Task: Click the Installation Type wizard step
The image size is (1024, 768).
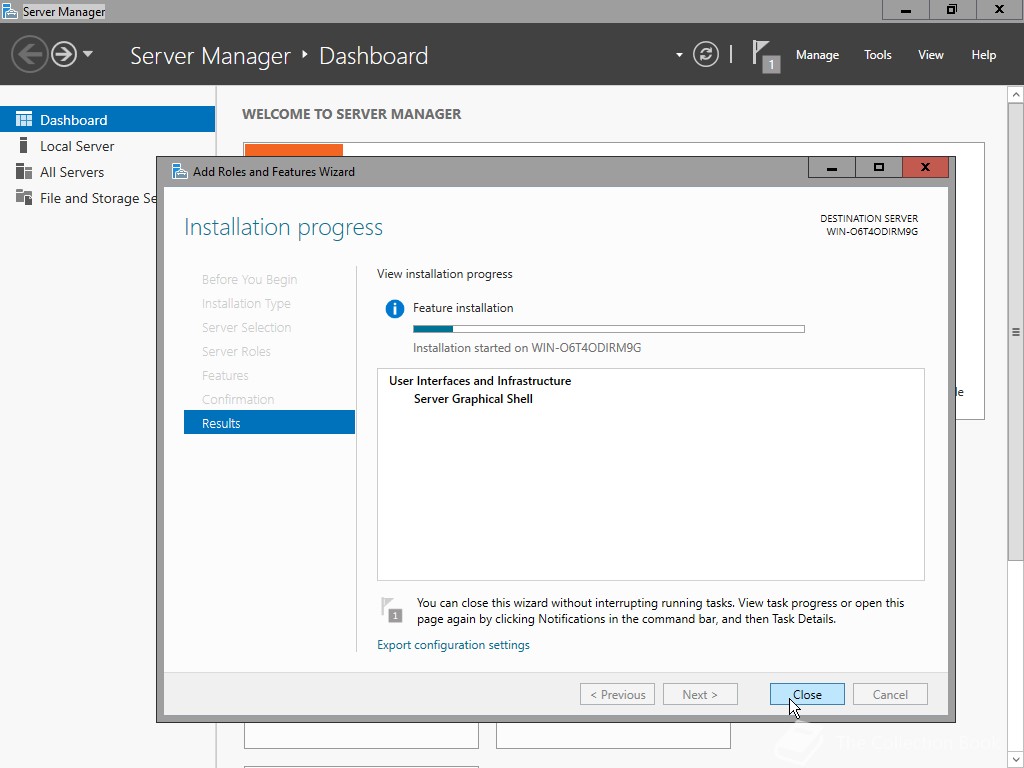Action: pyautogui.click(x=246, y=303)
